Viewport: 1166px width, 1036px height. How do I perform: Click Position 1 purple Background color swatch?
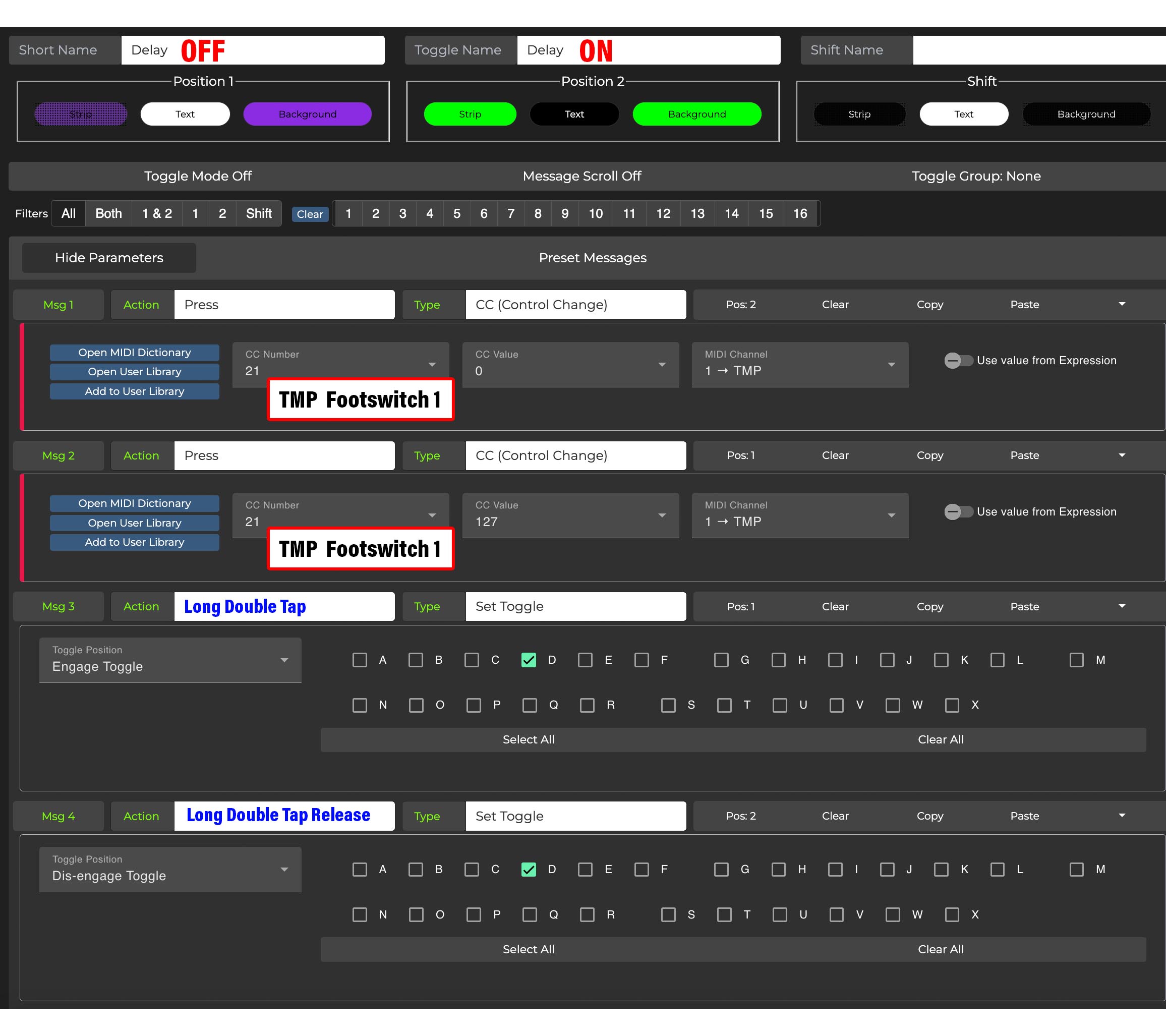[307, 114]
